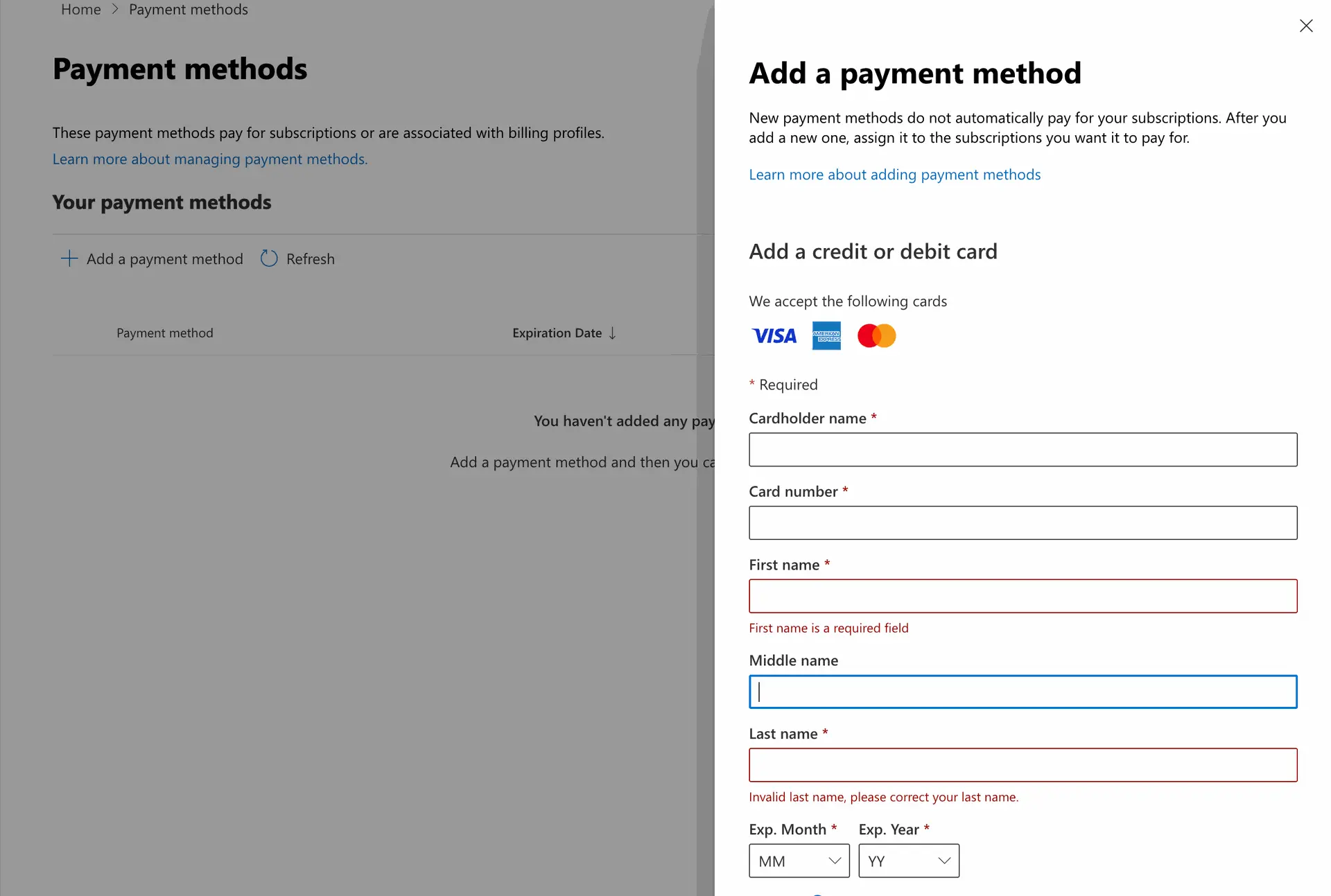The height and width of the screenshot is (896, 1331).
Task: Close the Add a payment method panel
Action: click(x=1306, y=26)
